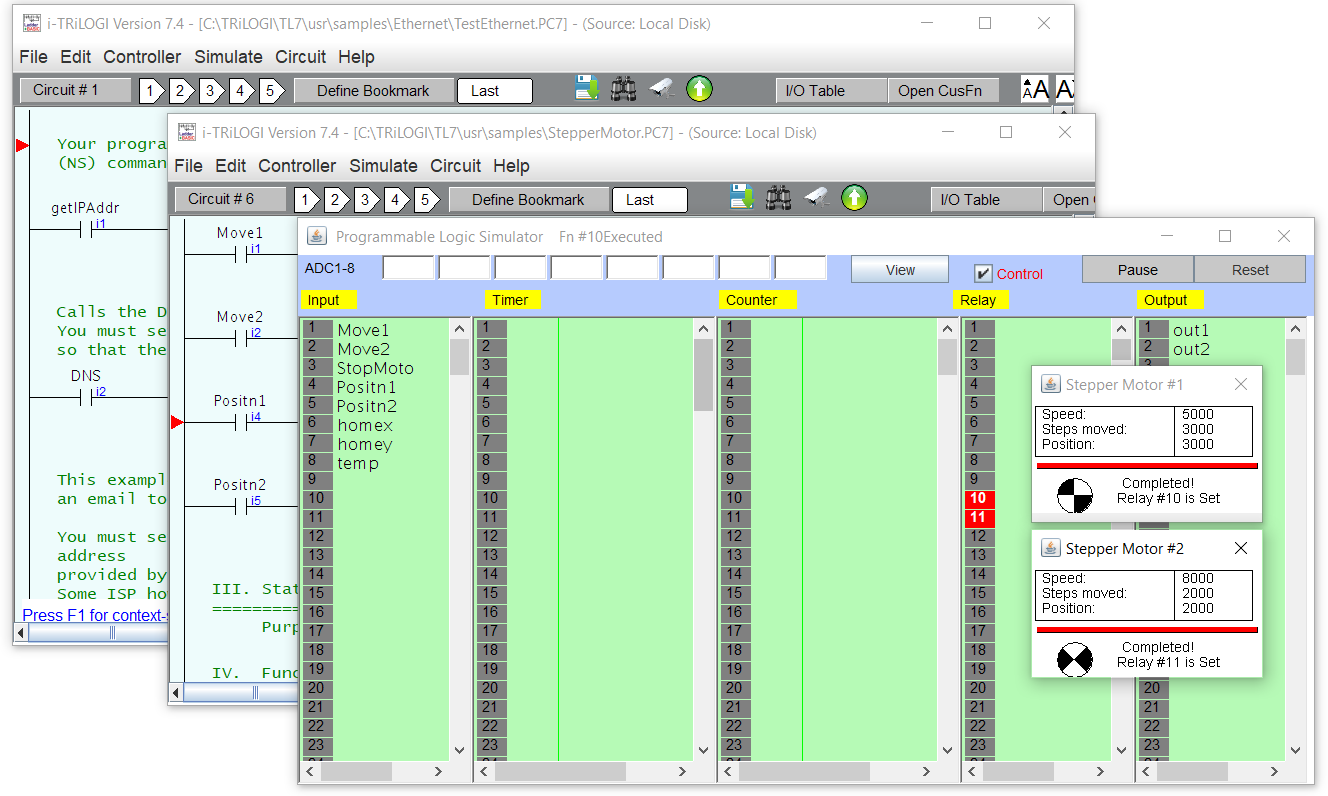
Task: Open Edit menu in TestEthernet window
Action: pos(75,57)
